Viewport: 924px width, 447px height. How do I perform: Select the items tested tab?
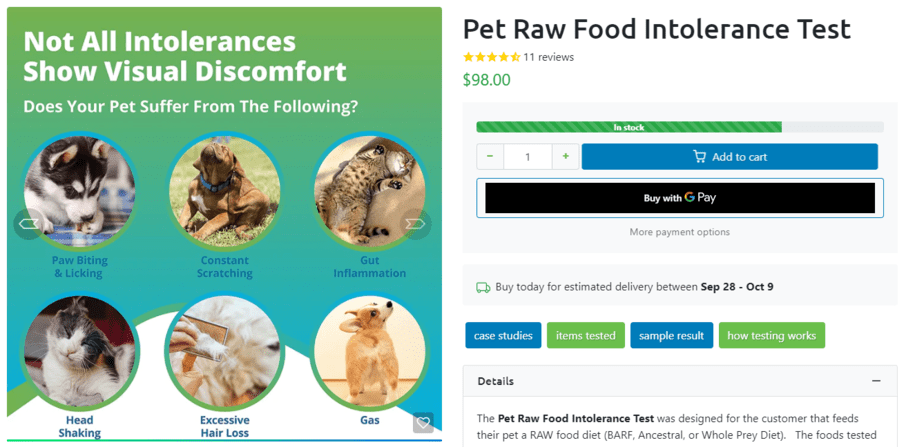[586, 336]
